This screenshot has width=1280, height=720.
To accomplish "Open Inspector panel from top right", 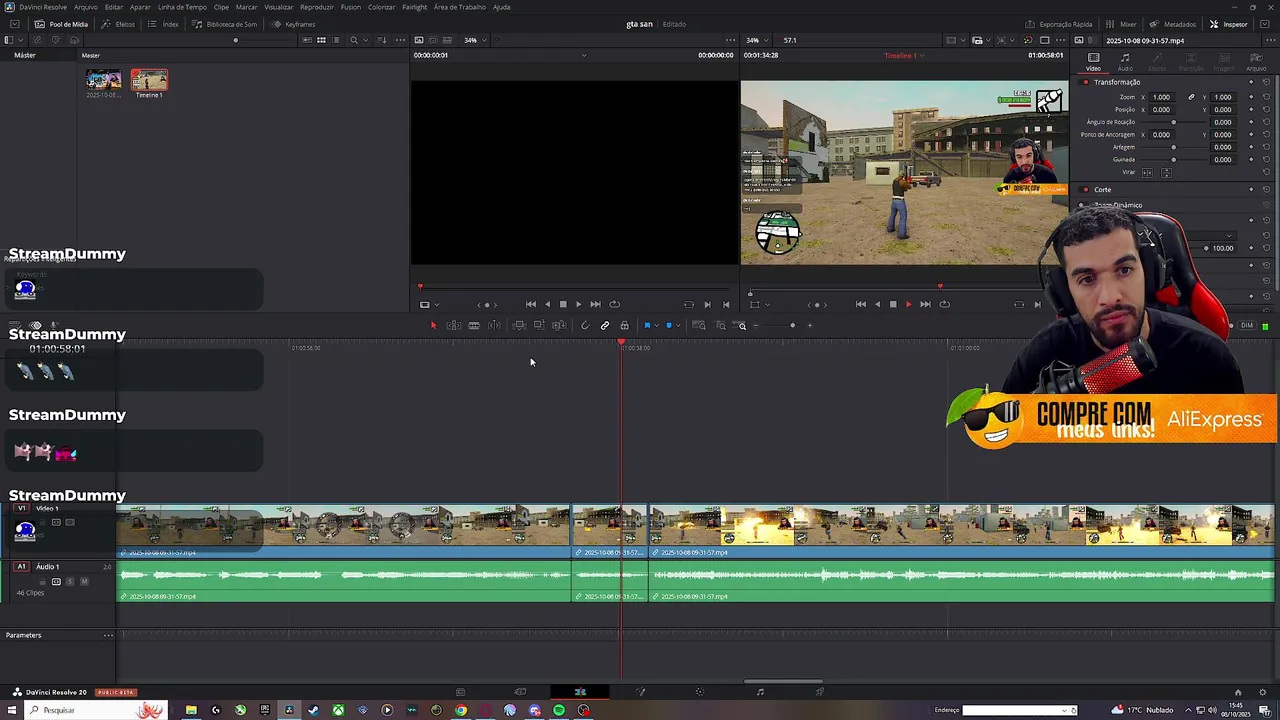I will point(1229,24).
